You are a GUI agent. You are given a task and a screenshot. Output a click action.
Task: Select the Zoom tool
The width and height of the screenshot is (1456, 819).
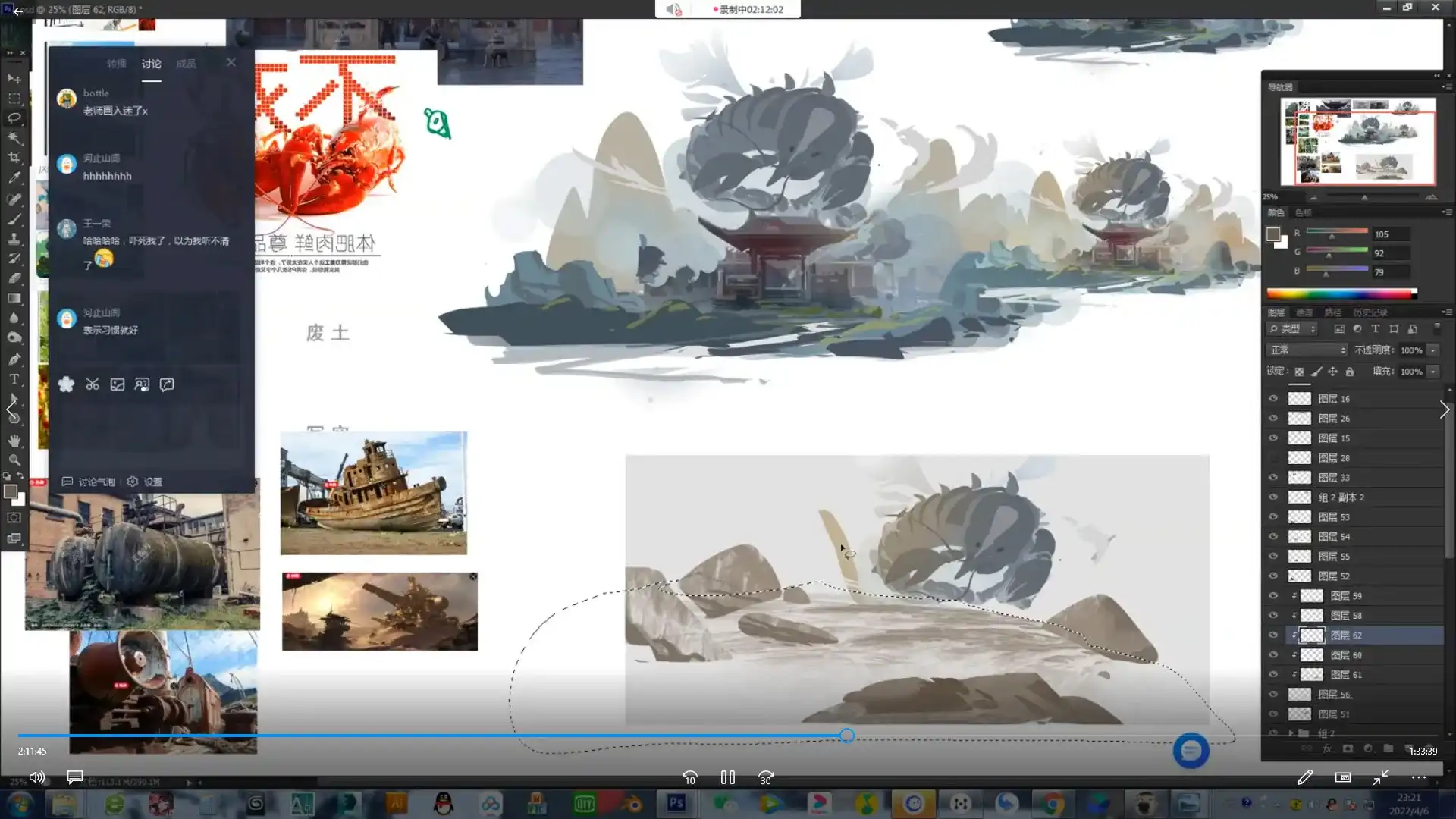15,460
